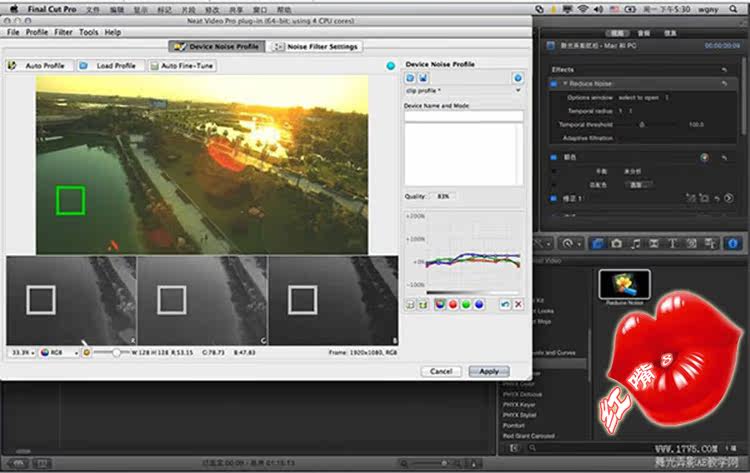The width and height of the screenshot is (750, 473).
Task: Click the G channel grayscale preview
Action: (202, 300)
